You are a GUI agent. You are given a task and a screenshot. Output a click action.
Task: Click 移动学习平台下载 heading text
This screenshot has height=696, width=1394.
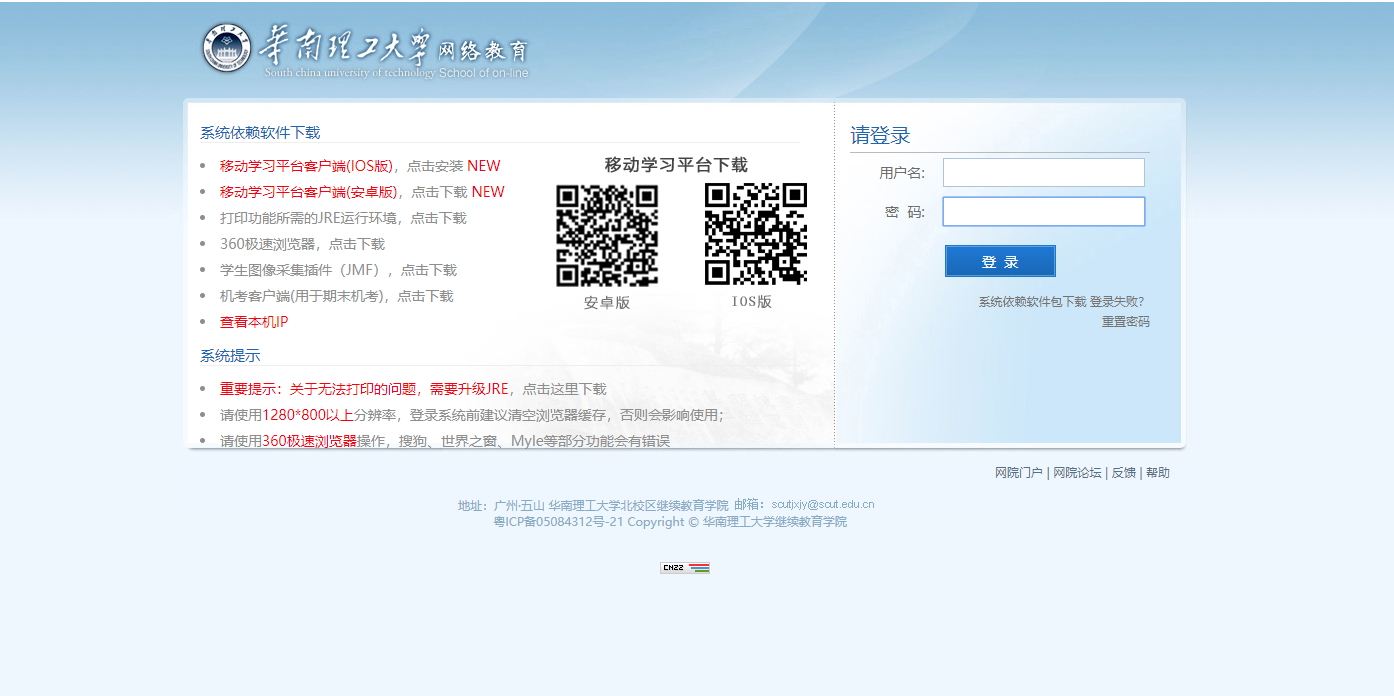point(676,165)
